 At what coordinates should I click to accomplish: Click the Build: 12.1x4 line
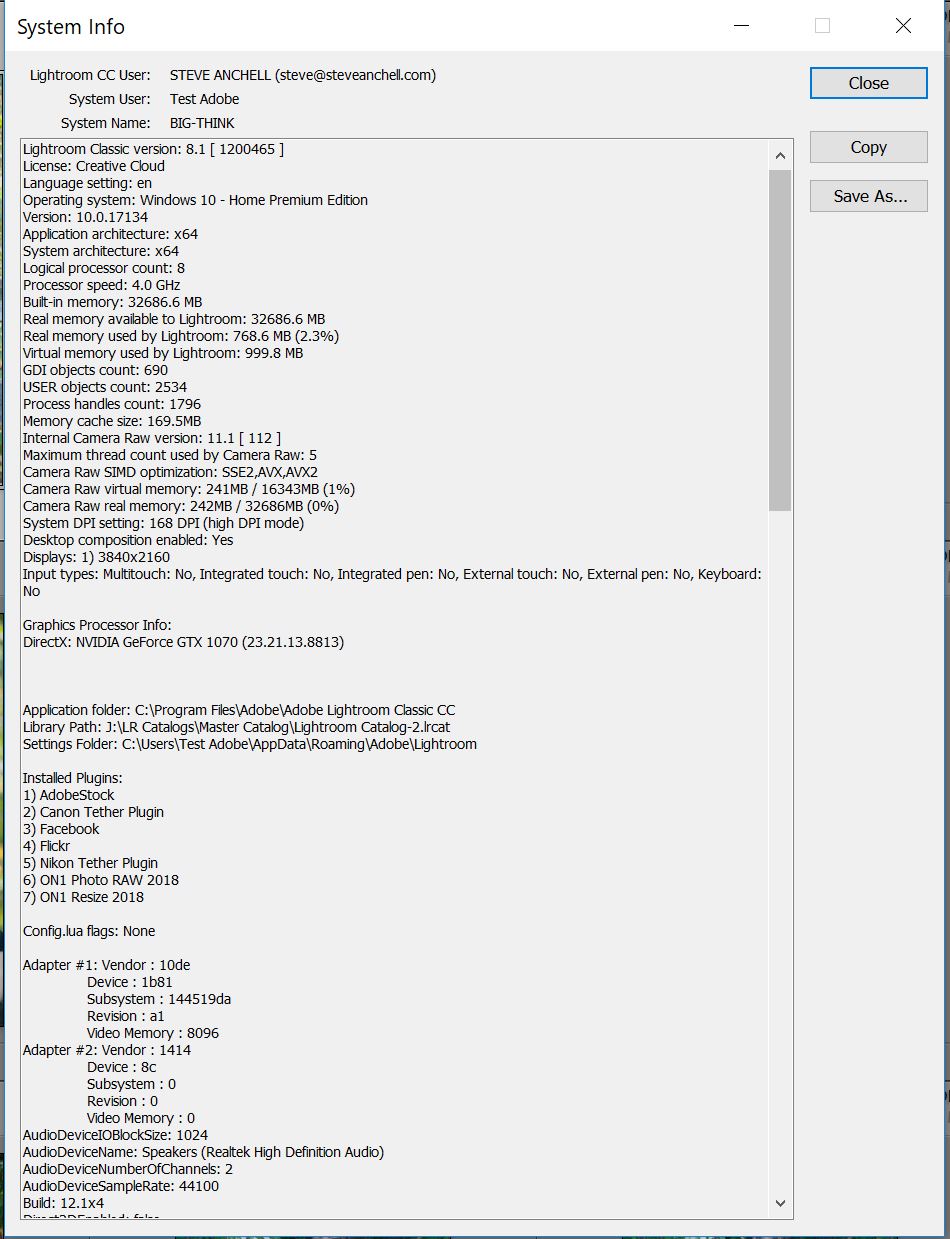pyautogui.click(x=64, y=1203)
